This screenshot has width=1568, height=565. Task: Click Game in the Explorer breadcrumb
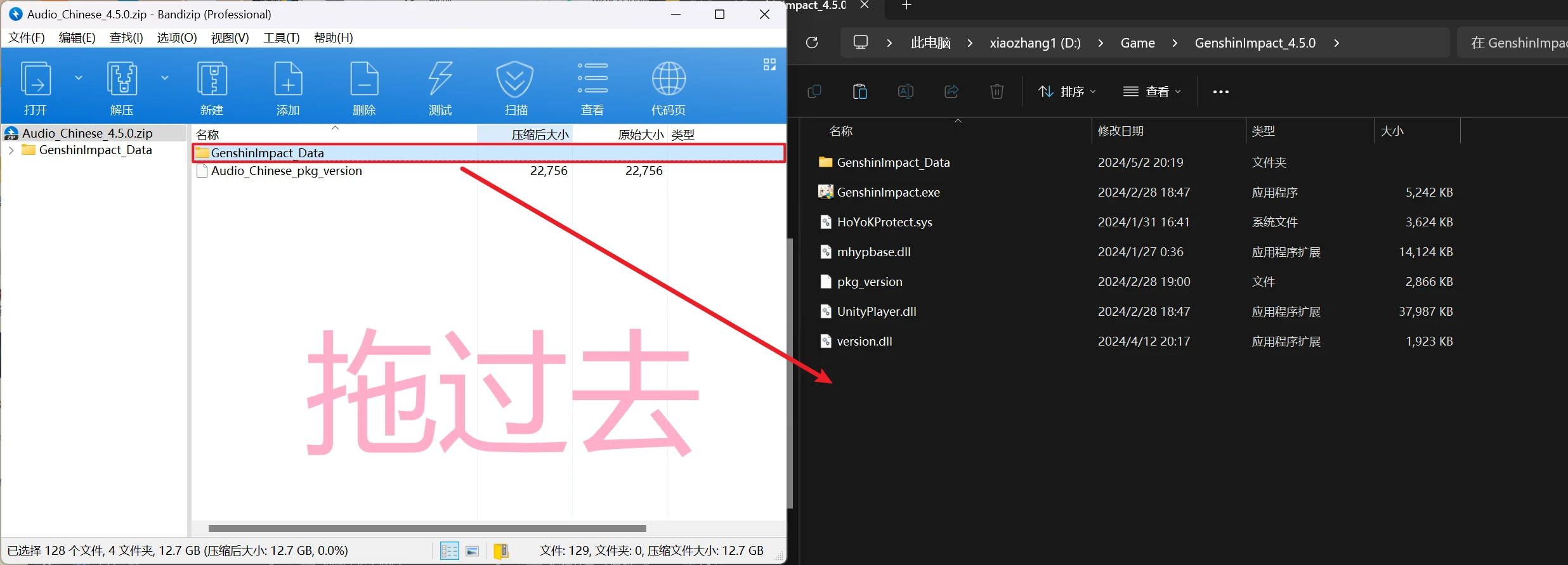click(x=1138, y=43)
